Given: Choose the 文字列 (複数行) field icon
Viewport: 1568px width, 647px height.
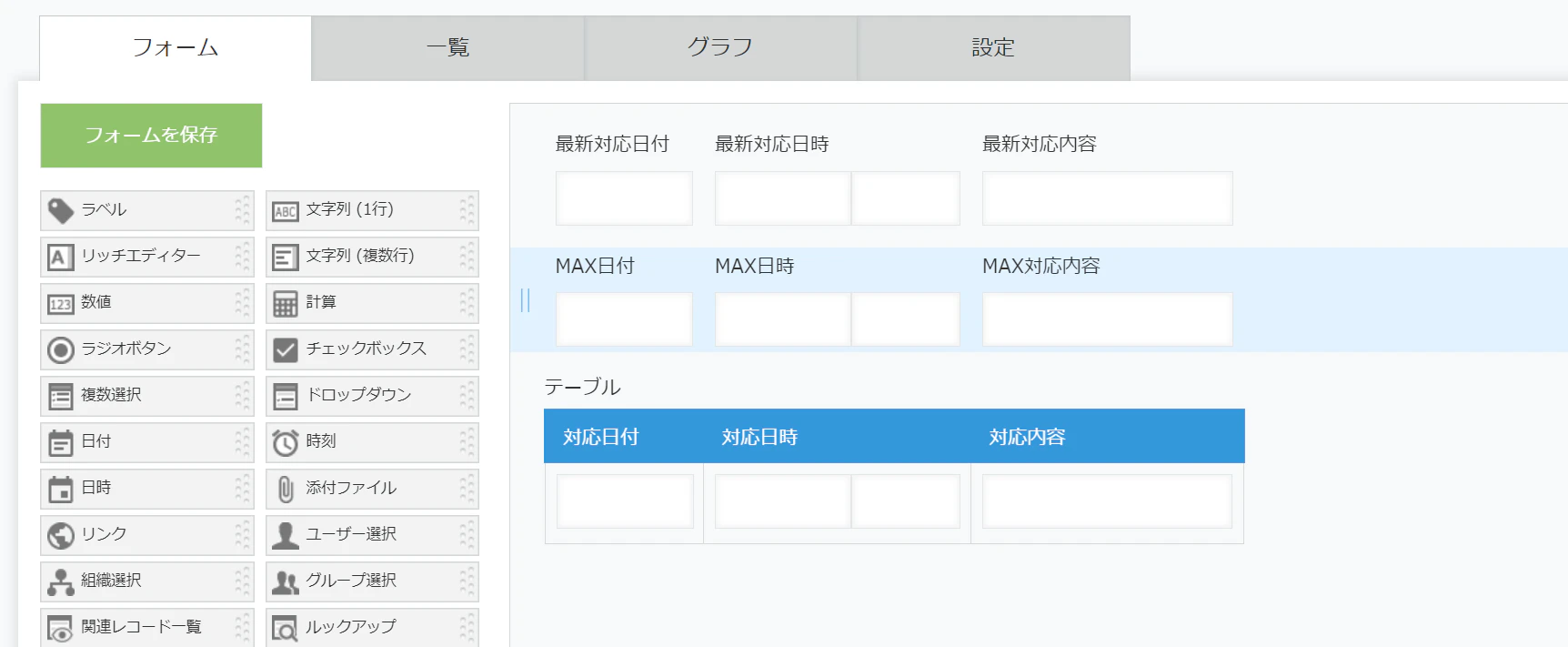Looking at the screenshot, I should click(286, 258).
